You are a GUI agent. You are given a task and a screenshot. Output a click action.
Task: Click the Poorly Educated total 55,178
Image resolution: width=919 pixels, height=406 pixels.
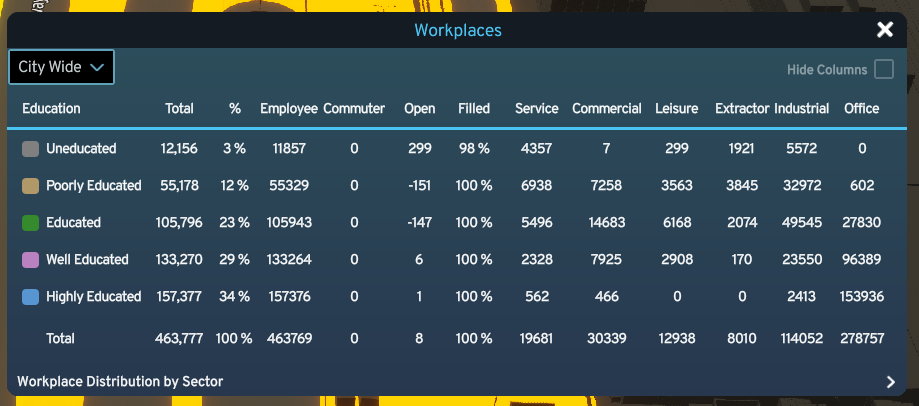pyautogui.click(x=179, y=186)
